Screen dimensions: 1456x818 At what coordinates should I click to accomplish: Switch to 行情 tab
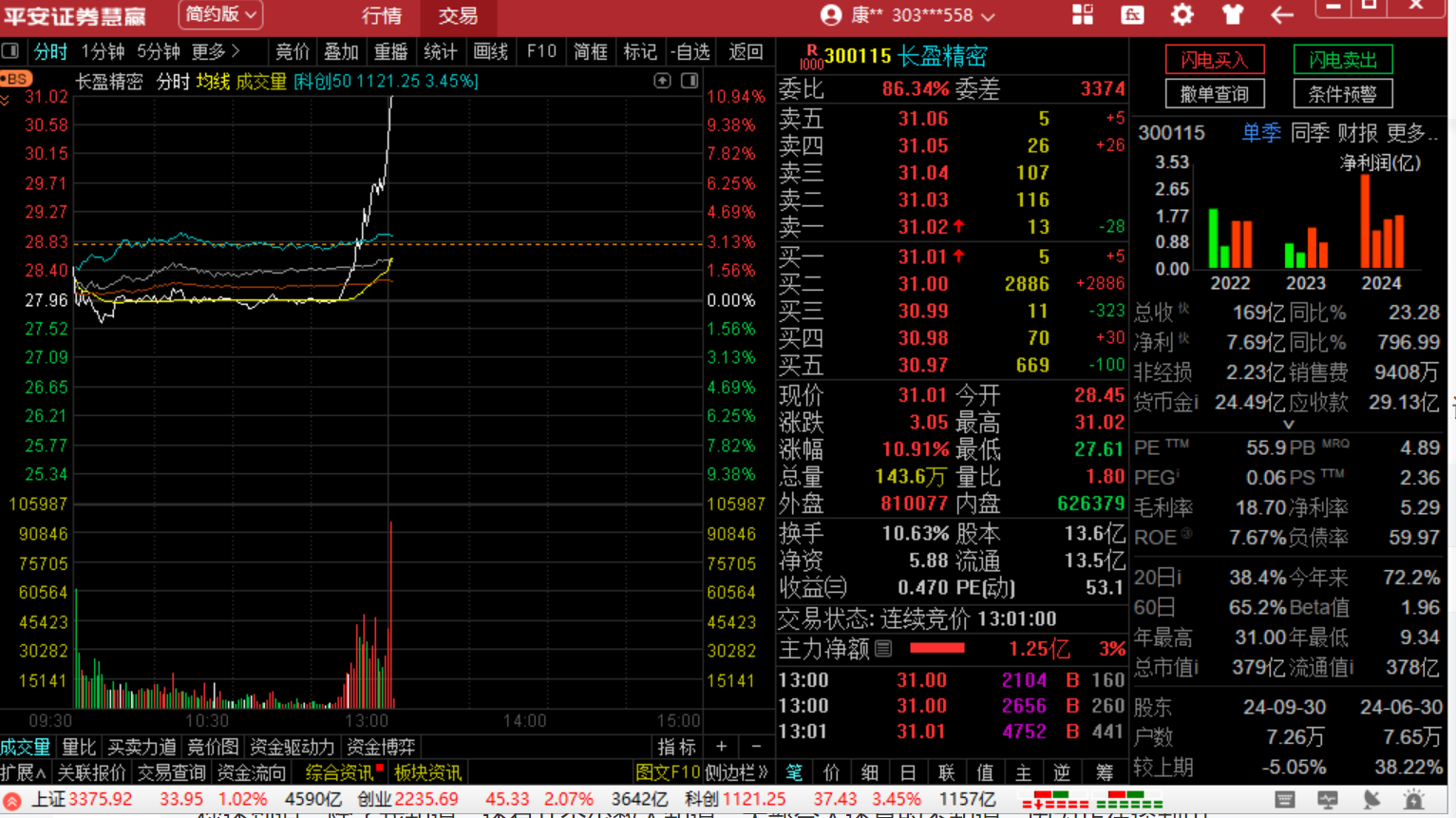[x=382, y=16]
